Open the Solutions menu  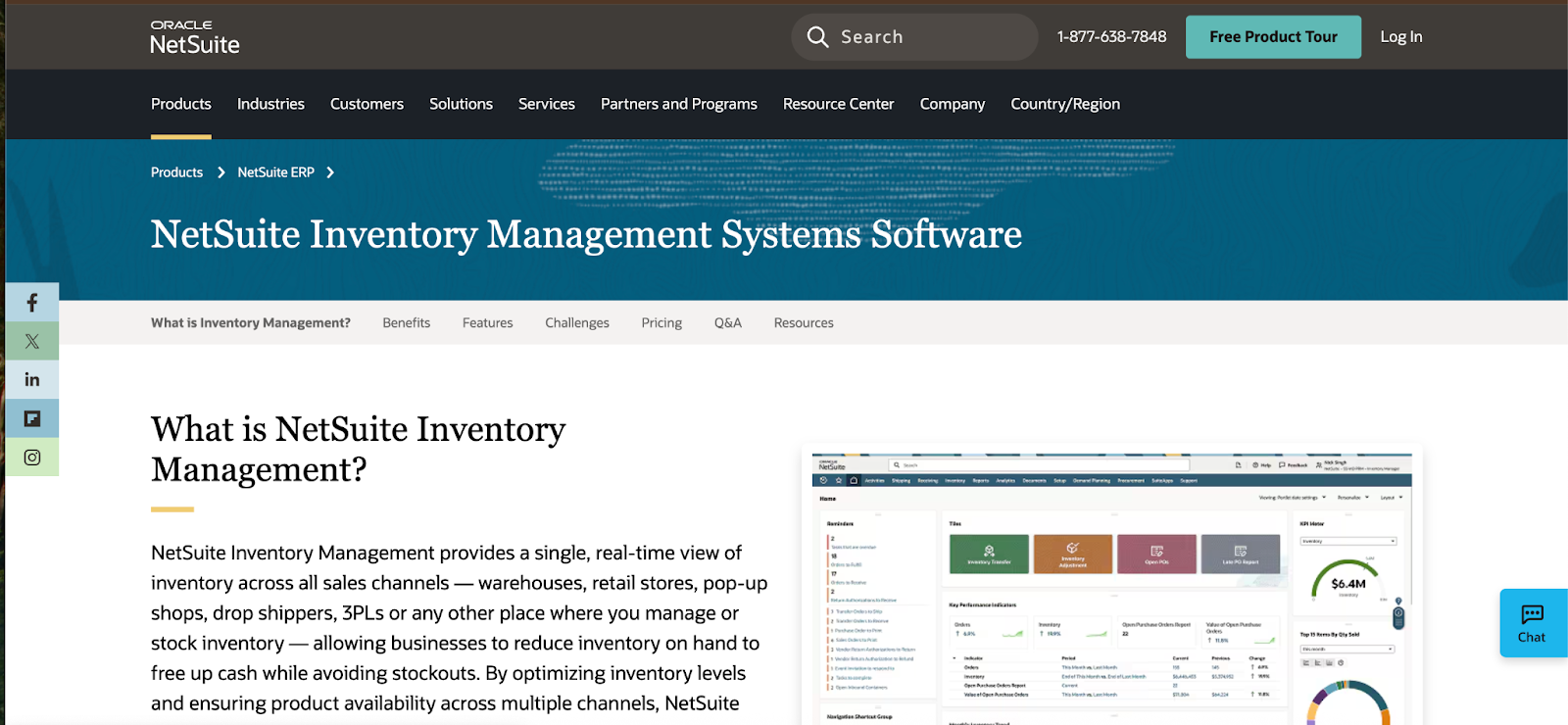(x=461, y=104)
